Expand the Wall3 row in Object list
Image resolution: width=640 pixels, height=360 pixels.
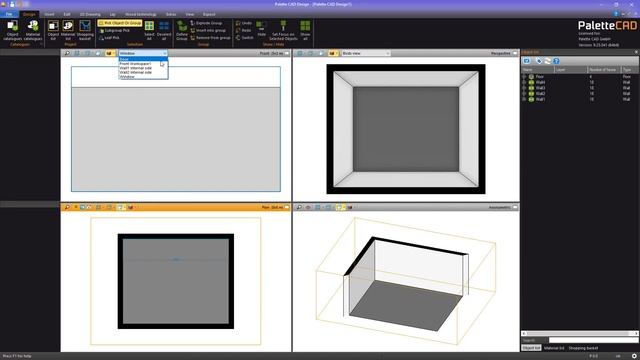(524, 88)
